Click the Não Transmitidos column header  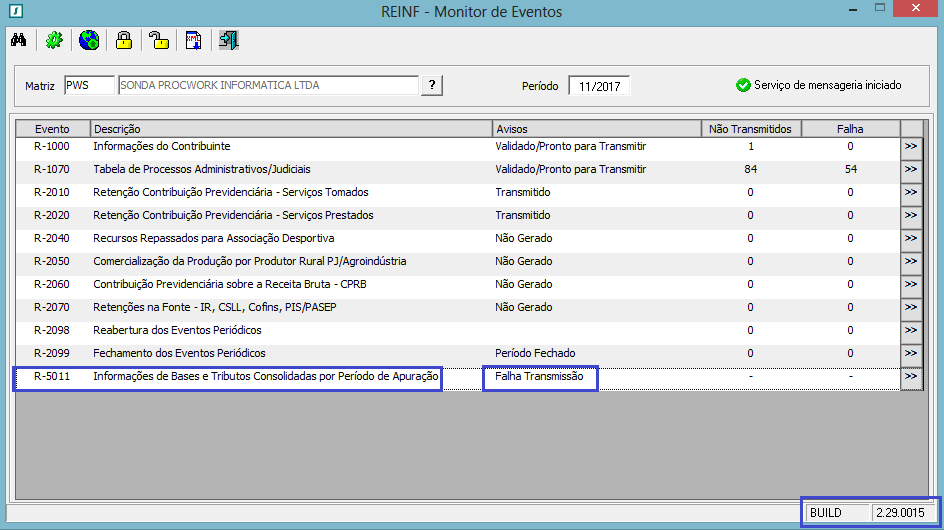coord(750,129)
